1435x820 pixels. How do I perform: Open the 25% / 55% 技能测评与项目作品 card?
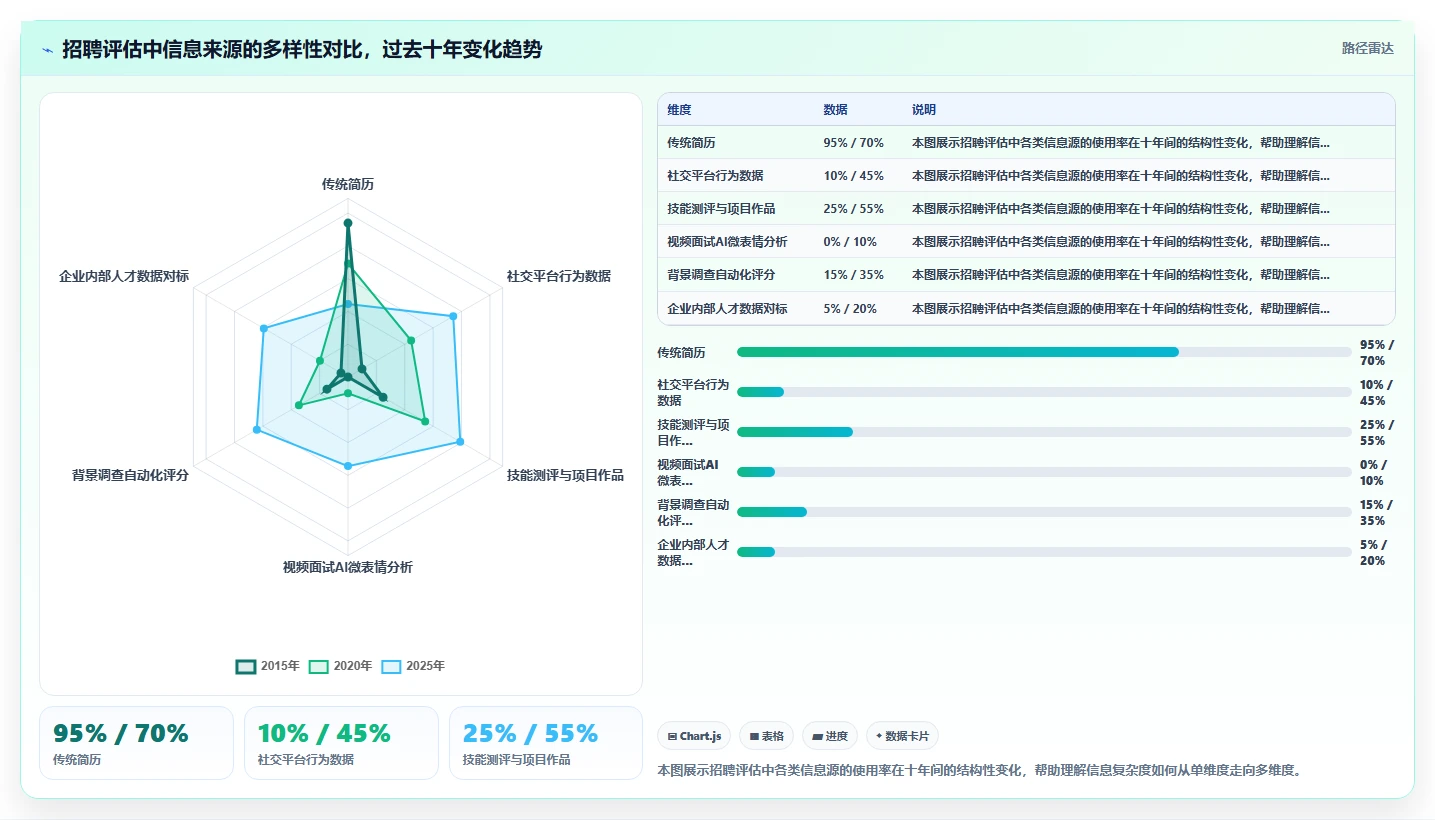(546, 743)
